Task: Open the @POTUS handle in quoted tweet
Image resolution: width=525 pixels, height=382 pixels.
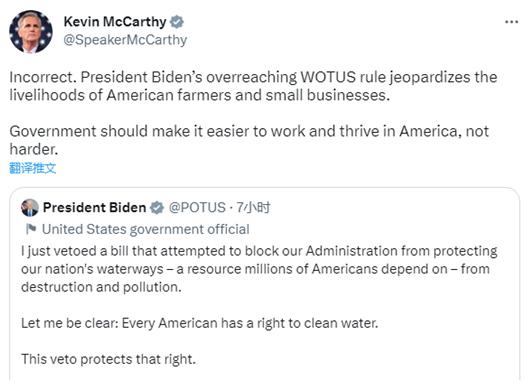Action: (x=197, y=208)
